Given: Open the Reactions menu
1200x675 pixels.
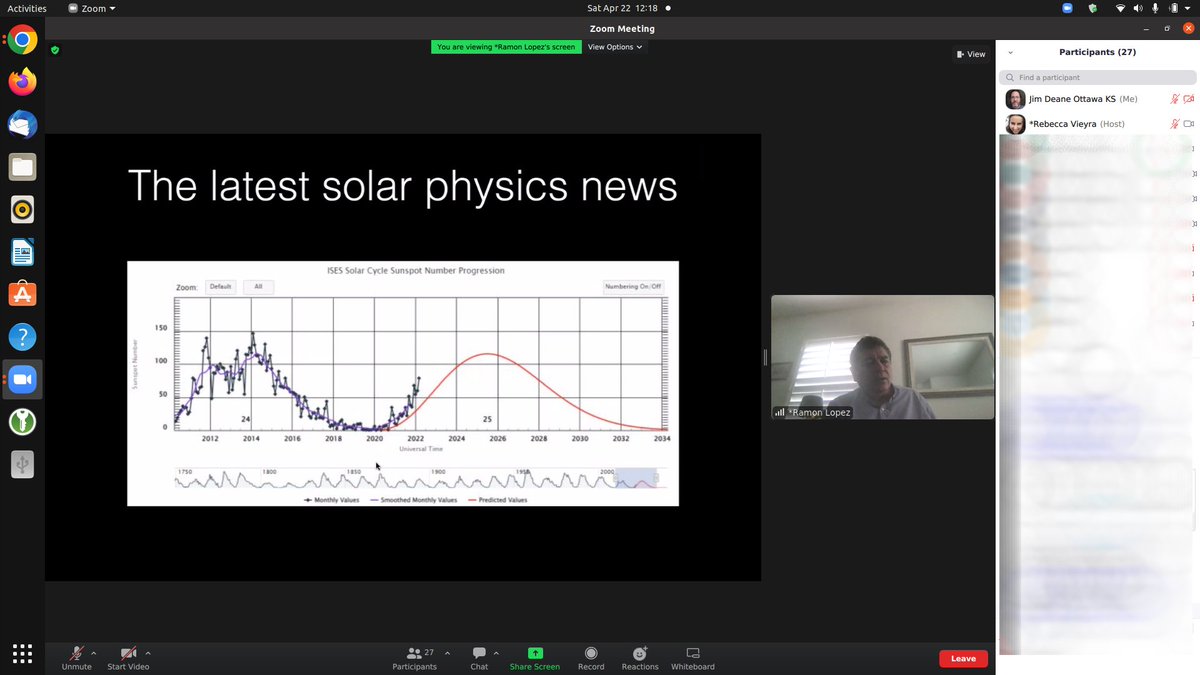Looking at the screenshot, I should 640,658.
